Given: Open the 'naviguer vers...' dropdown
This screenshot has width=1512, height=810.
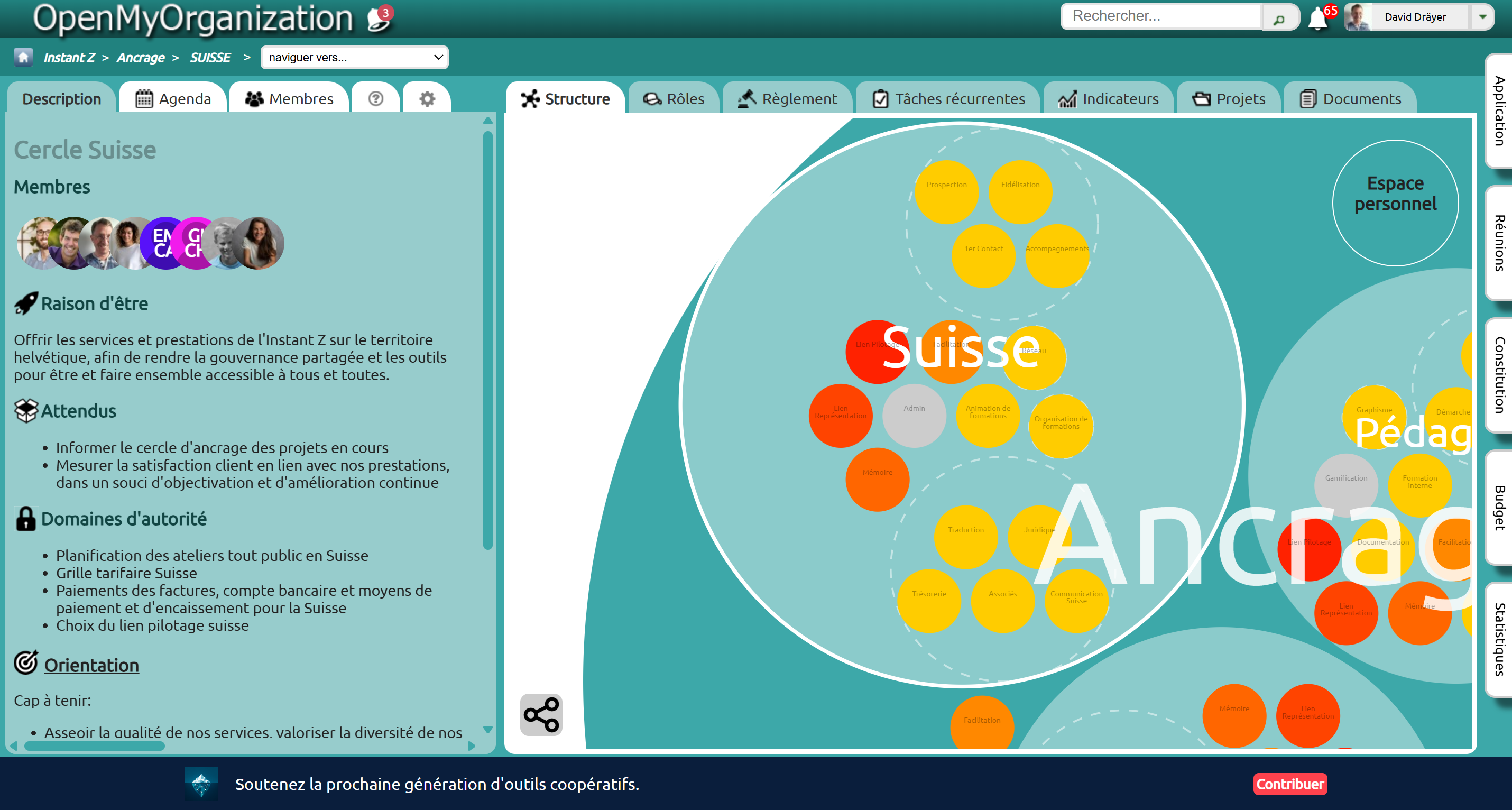Looking at the screenshot, I should tap(355, 58).
